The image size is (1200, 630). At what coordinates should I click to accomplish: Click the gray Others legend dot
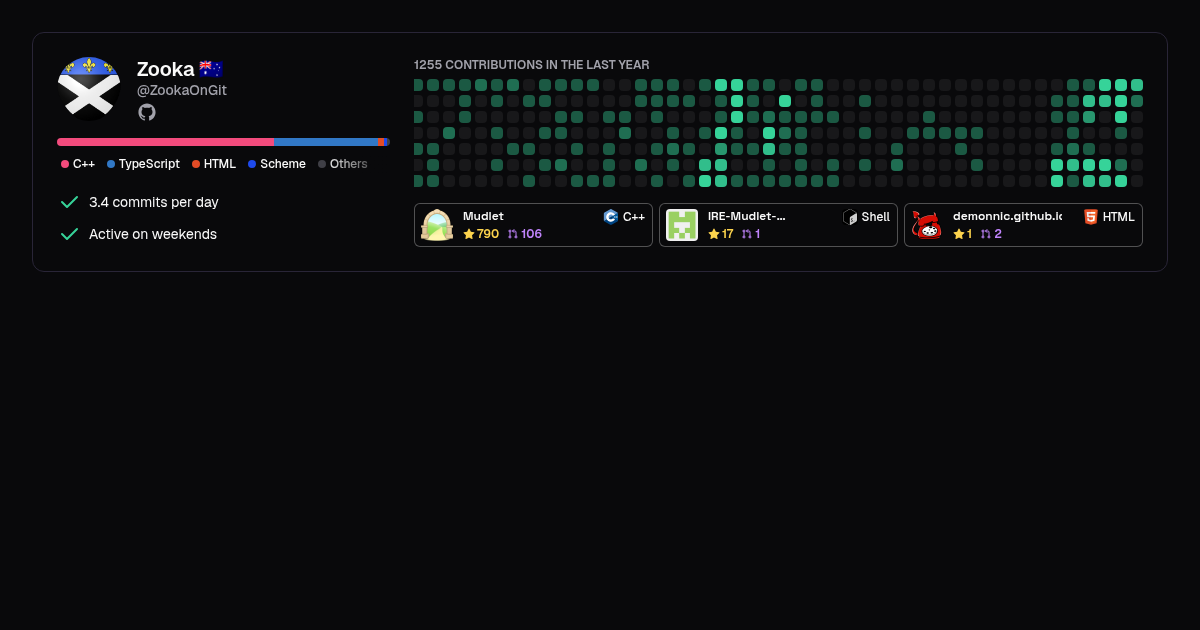point(322,164)
